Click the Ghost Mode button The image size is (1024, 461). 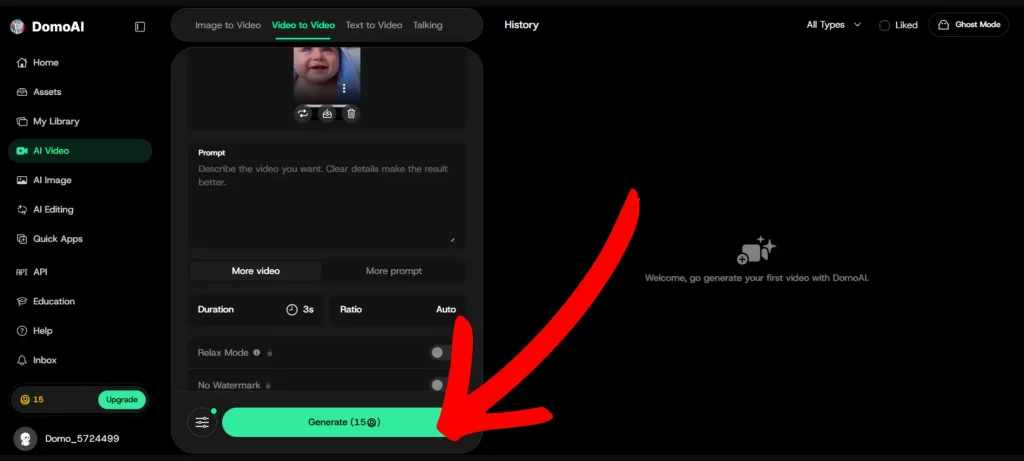tap(968, 25)
